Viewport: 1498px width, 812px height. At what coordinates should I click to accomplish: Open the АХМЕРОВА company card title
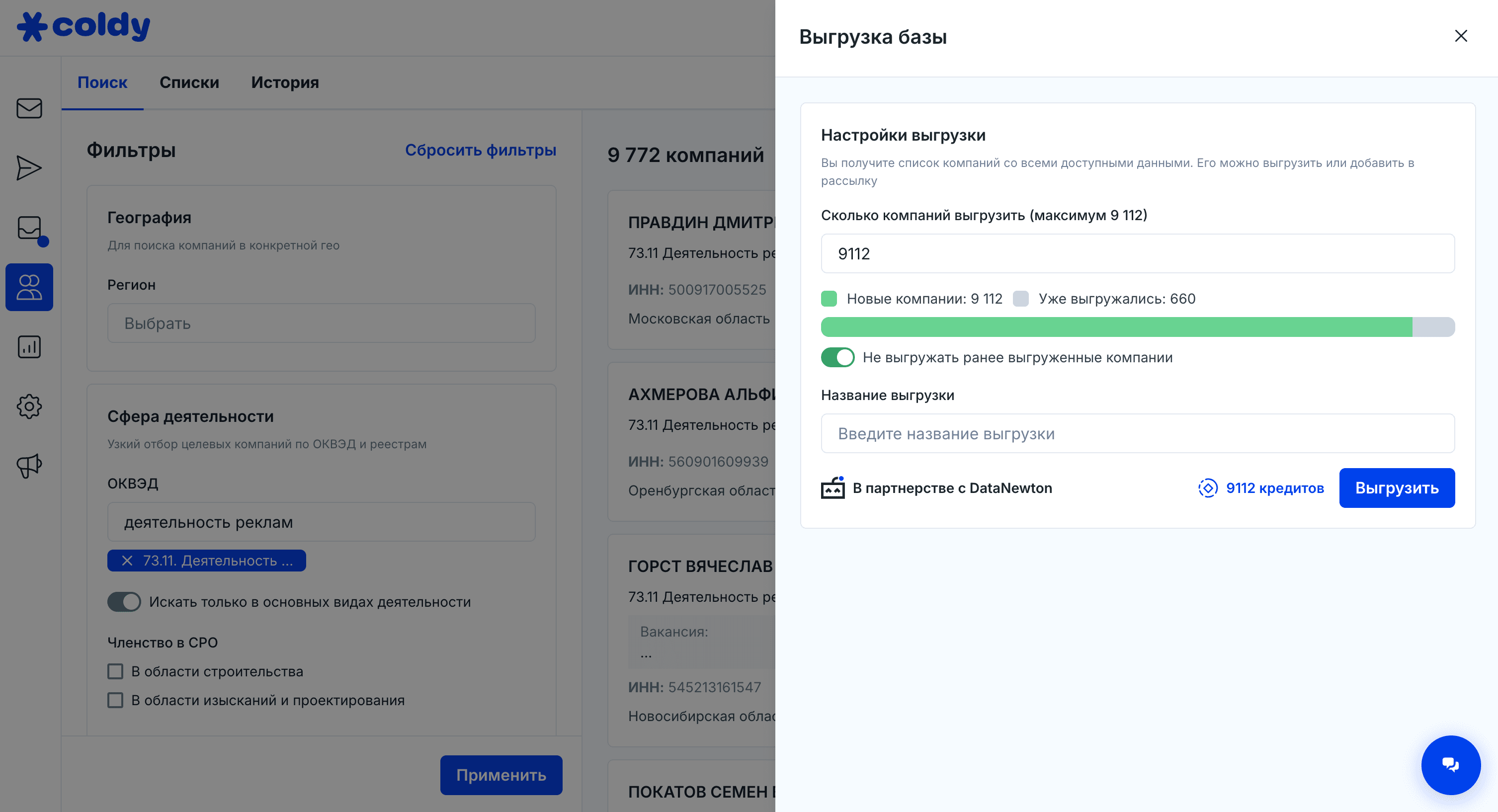701,395
